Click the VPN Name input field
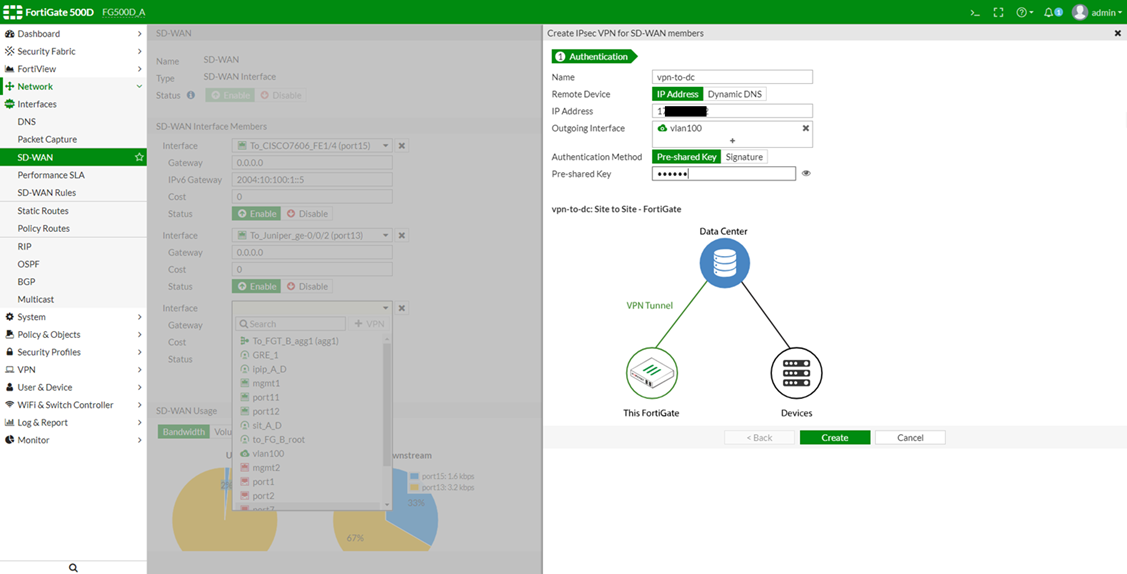Screen dimensions: 1127x574 point(732,77)
